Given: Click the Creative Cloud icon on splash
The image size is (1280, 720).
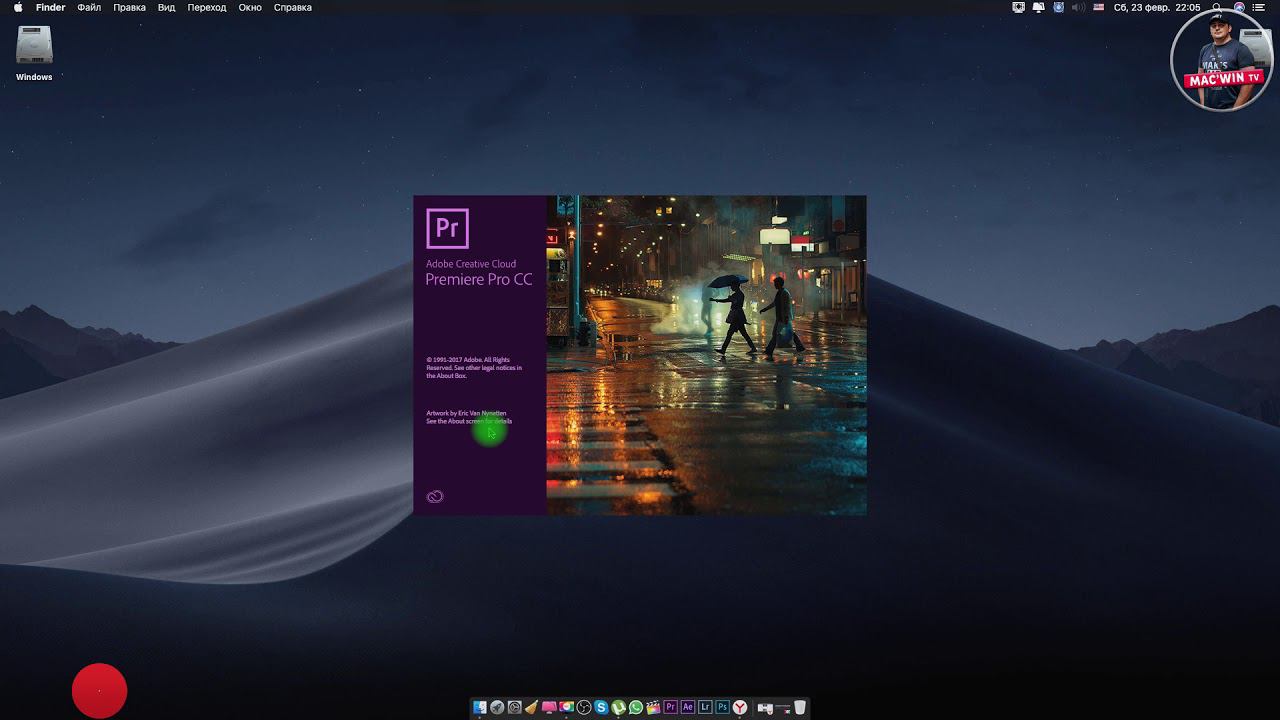Looking at the screenshot, I should click(x=435, y=497).
